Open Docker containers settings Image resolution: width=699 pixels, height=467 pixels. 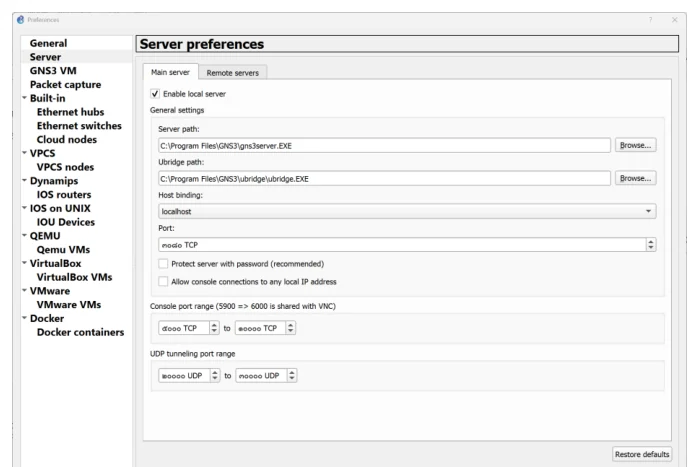coord(80,332)
